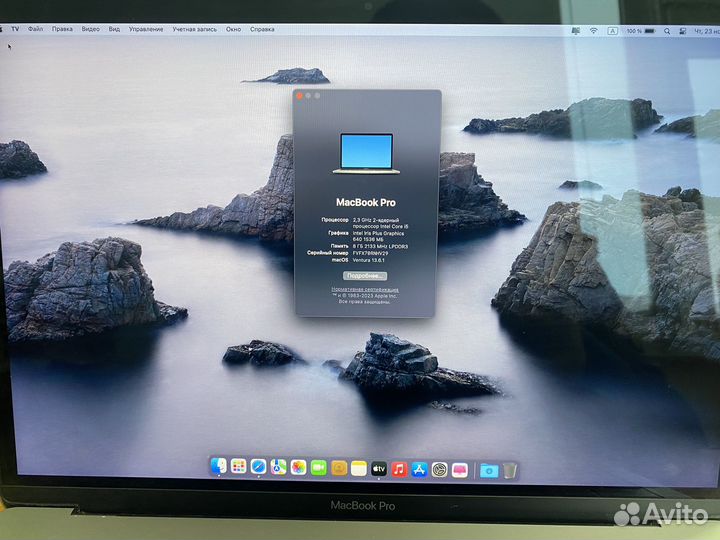Image resolution: width=720 pixels, height=540 pixels.
Task: Open the Файл menu
Action: coord(35,29)
